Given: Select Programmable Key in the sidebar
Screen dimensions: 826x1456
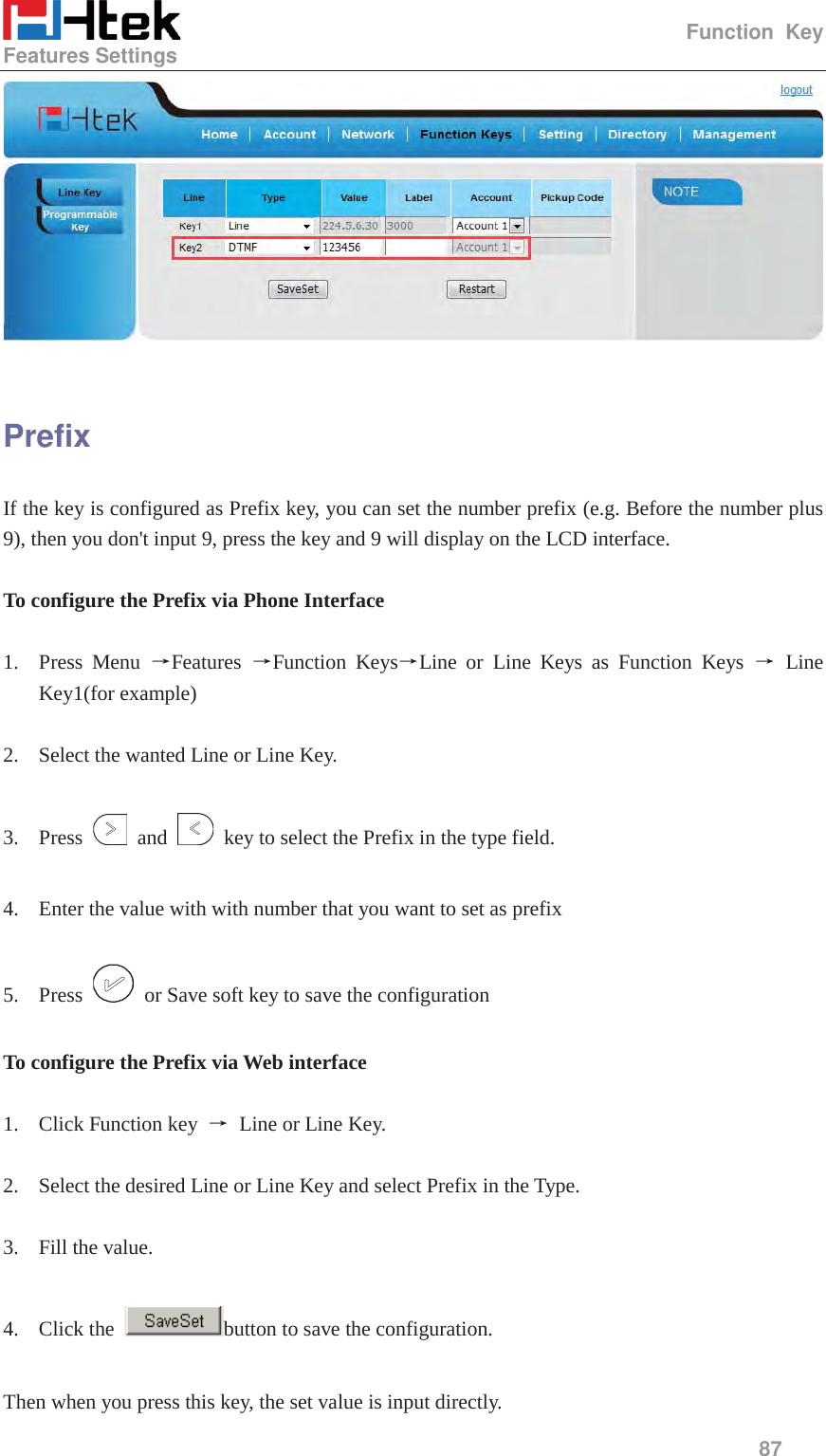Looking at the screenshot, I should pos(81,218).
